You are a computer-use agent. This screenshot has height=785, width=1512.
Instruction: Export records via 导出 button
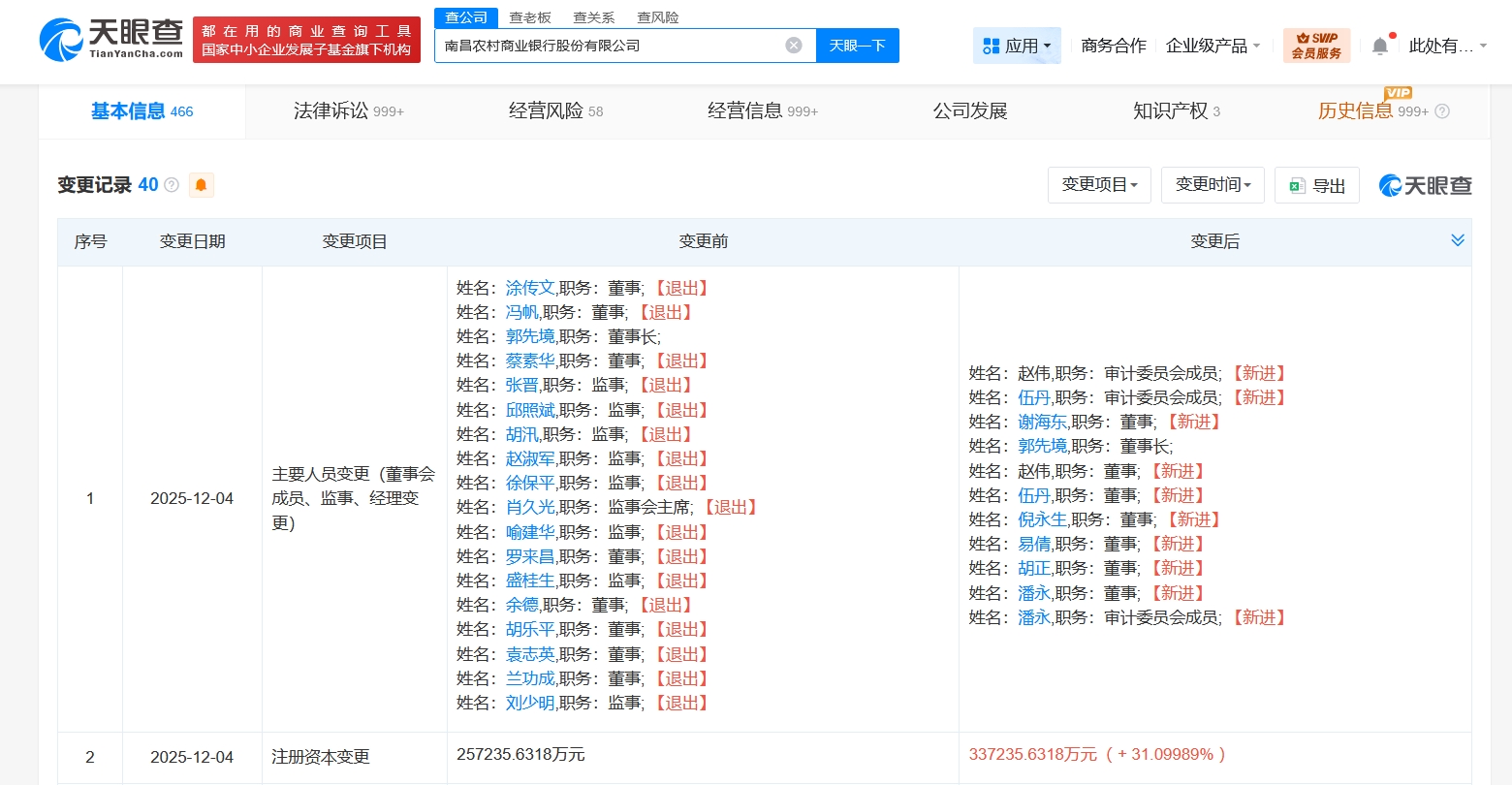coord(1316,185)
